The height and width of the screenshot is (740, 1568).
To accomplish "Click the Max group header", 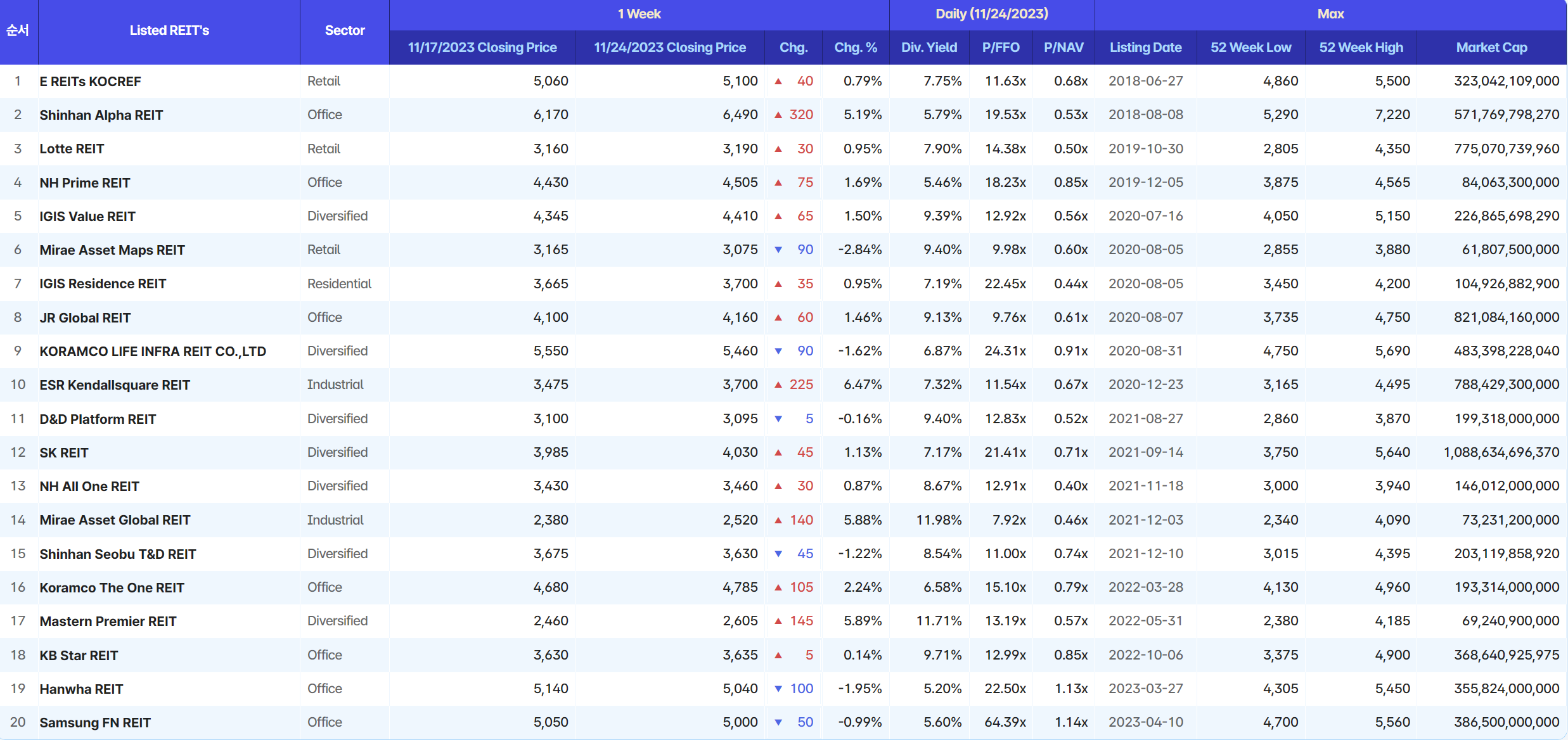I will 1330,14.
